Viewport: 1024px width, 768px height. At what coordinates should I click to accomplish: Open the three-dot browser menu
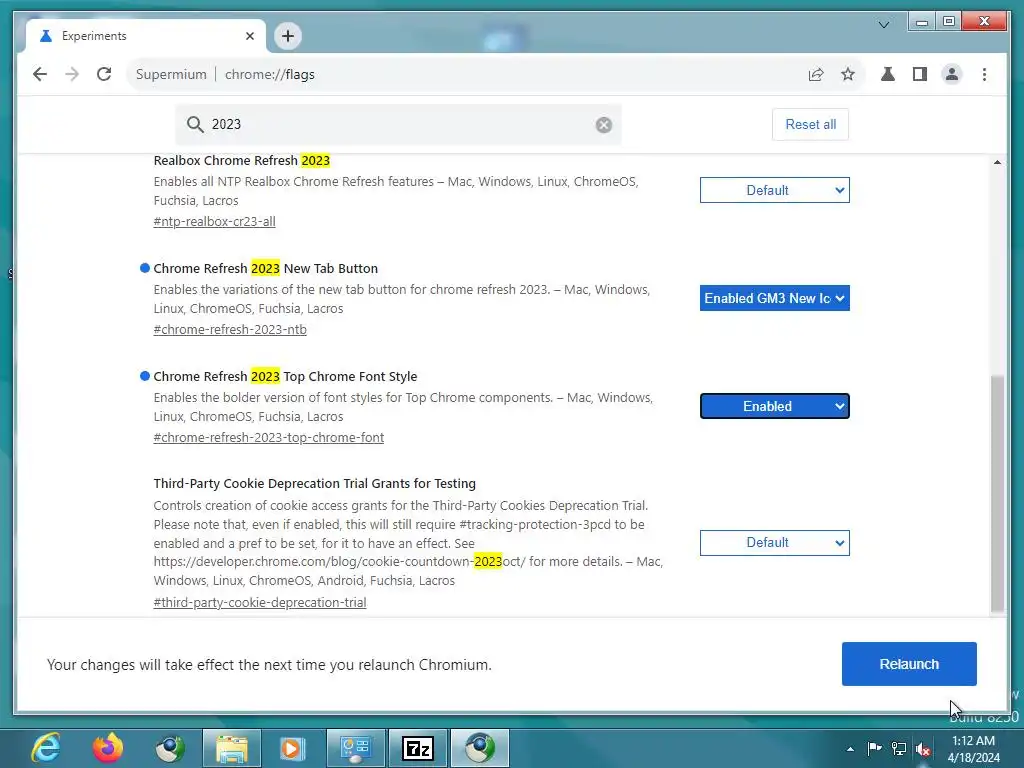point(984,74)
